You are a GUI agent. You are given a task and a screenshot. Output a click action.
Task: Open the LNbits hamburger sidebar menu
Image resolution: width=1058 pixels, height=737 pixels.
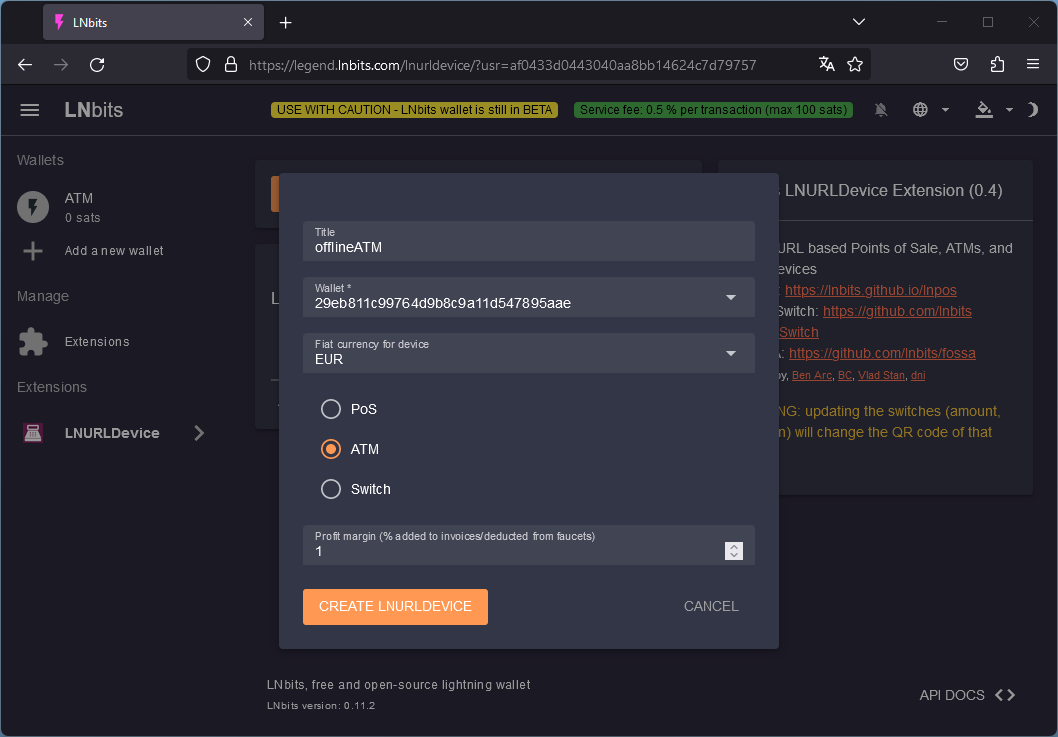pyautogui.click(x=30, y=110)
